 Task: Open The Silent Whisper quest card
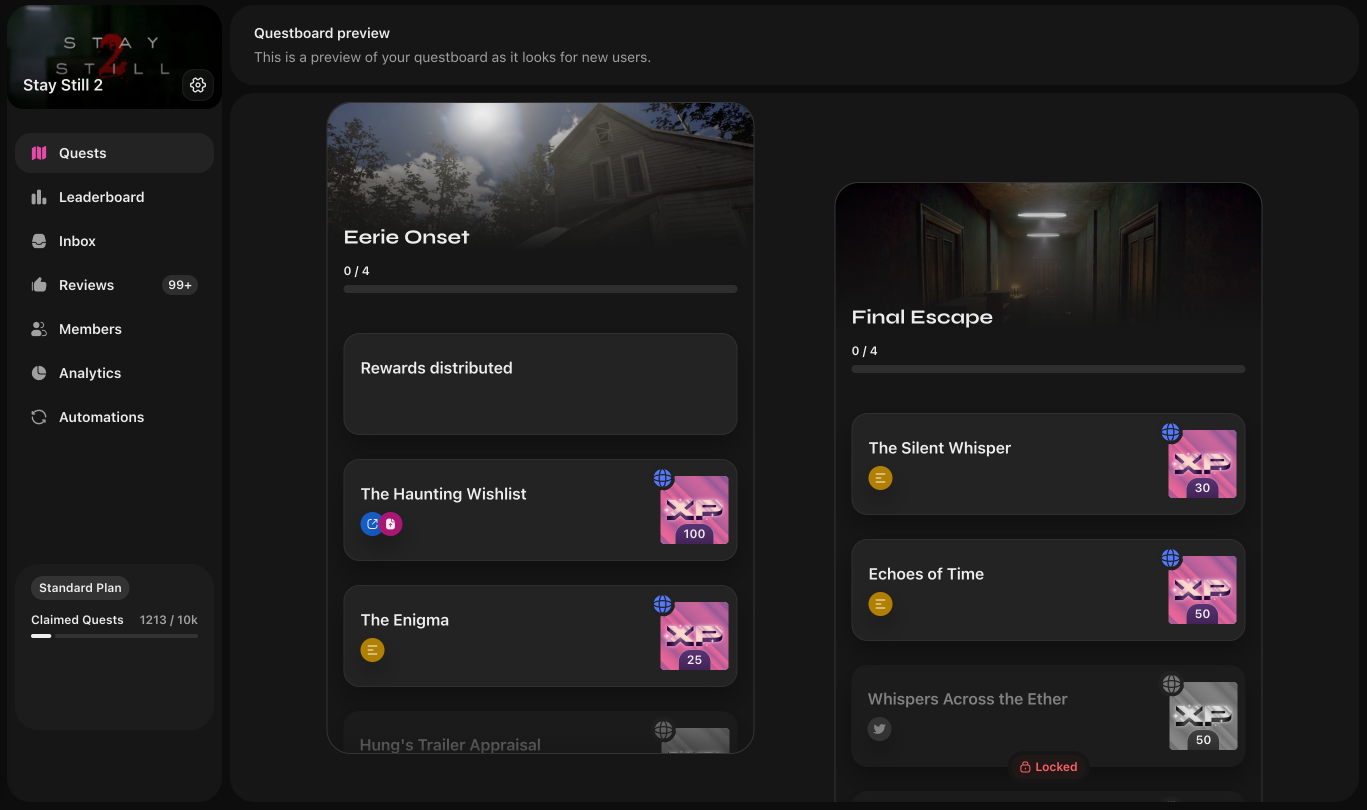[x=1048, y=464]
